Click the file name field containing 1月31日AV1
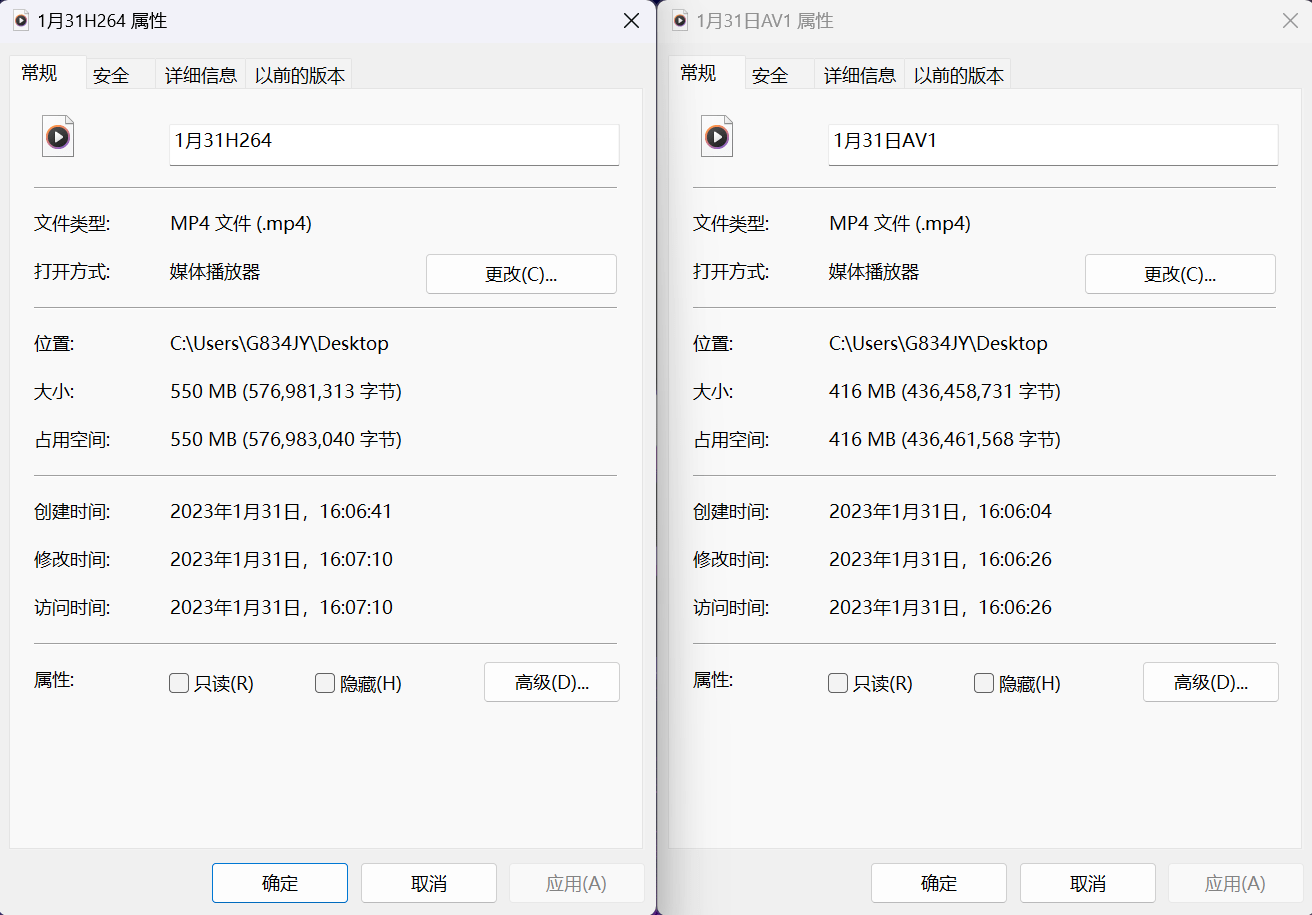The width and height of the screenshot is (1312, 915). click(x=1054, y=144)
